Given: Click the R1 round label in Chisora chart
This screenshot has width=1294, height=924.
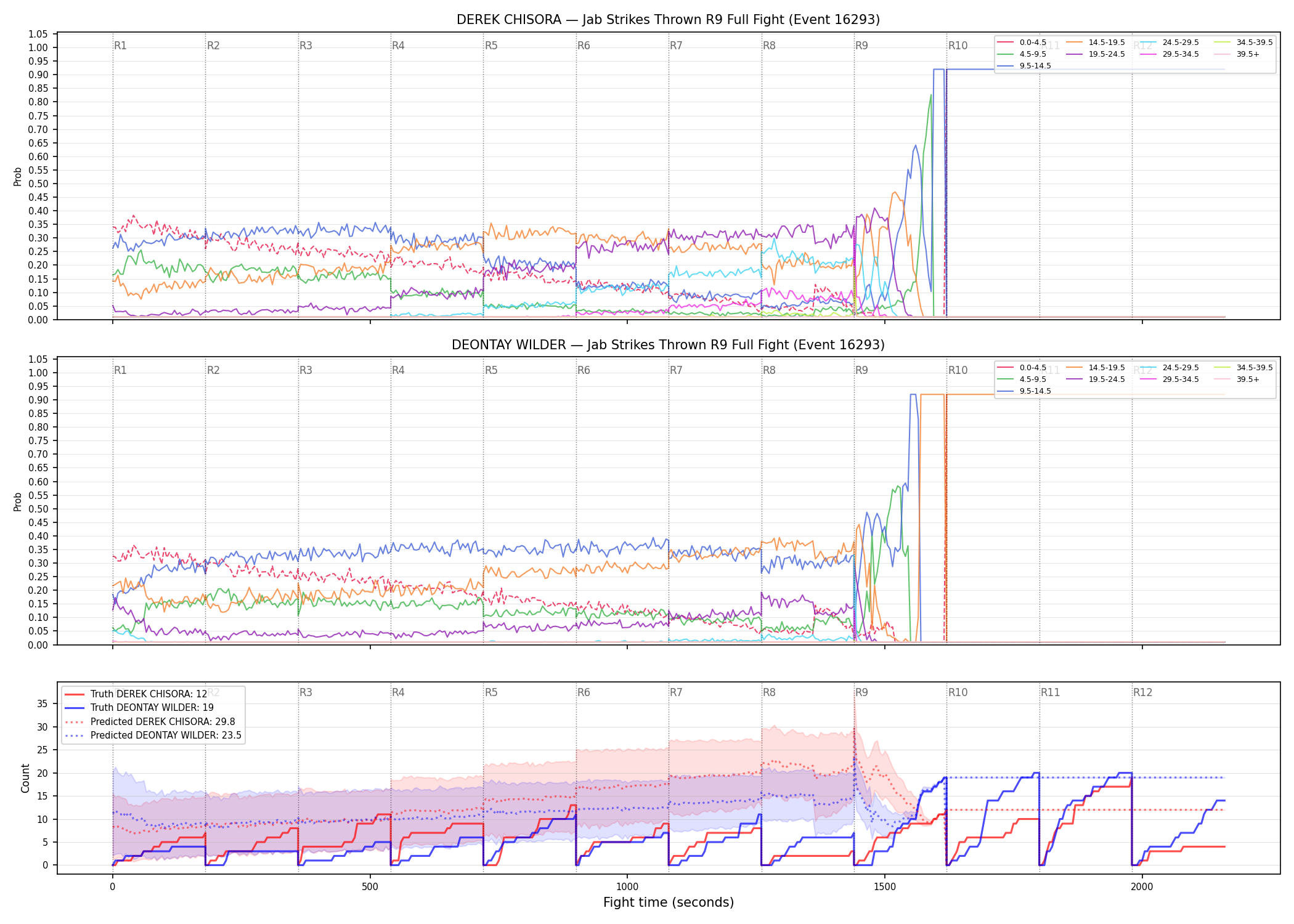Looking at the screenshot, I should [x=120, y=46].
